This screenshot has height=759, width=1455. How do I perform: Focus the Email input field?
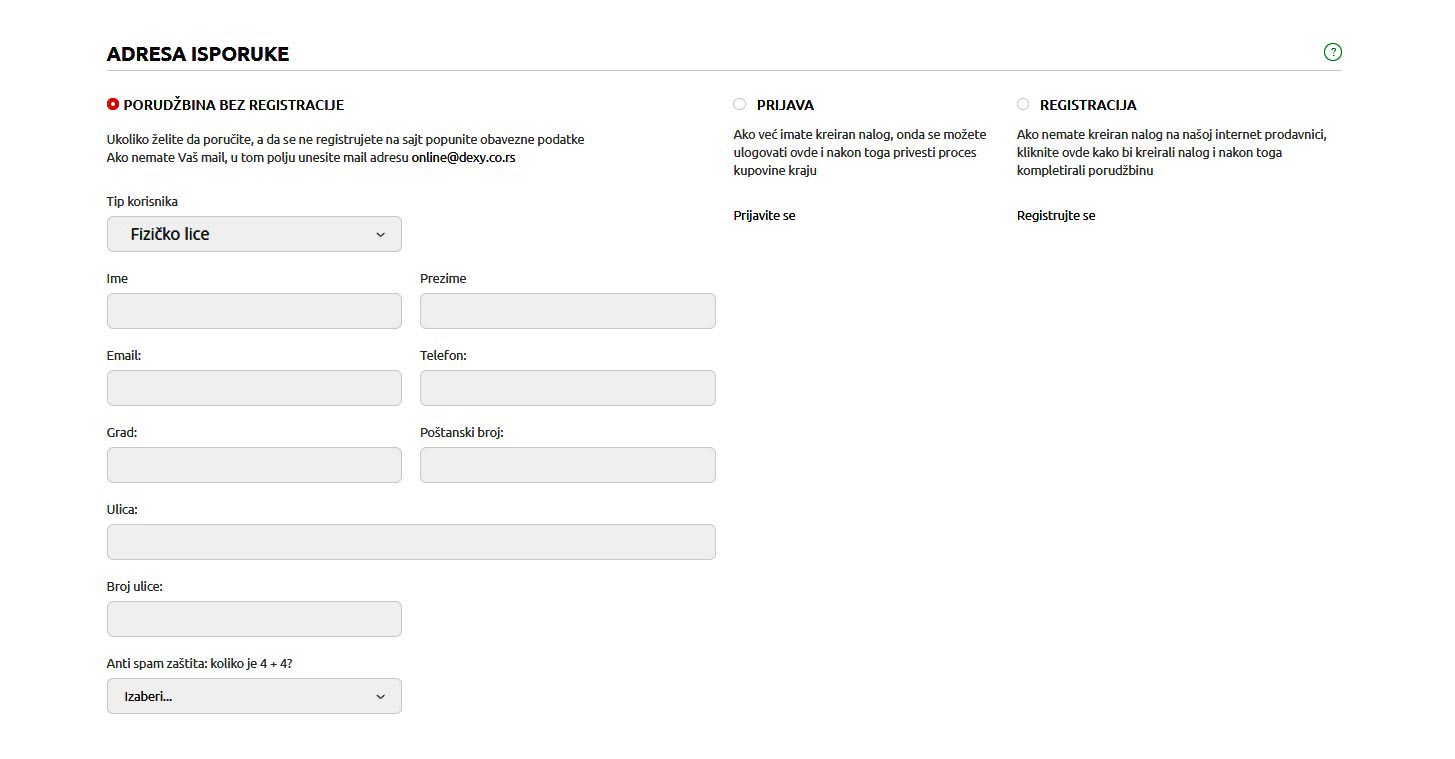click(254, 388)
